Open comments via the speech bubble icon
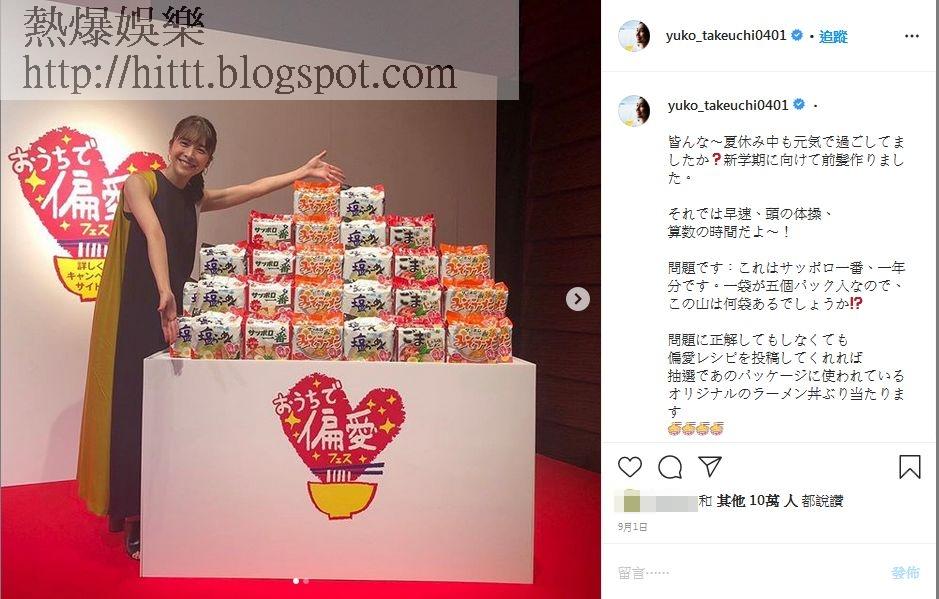939x599 pixels. click(670, 467)
